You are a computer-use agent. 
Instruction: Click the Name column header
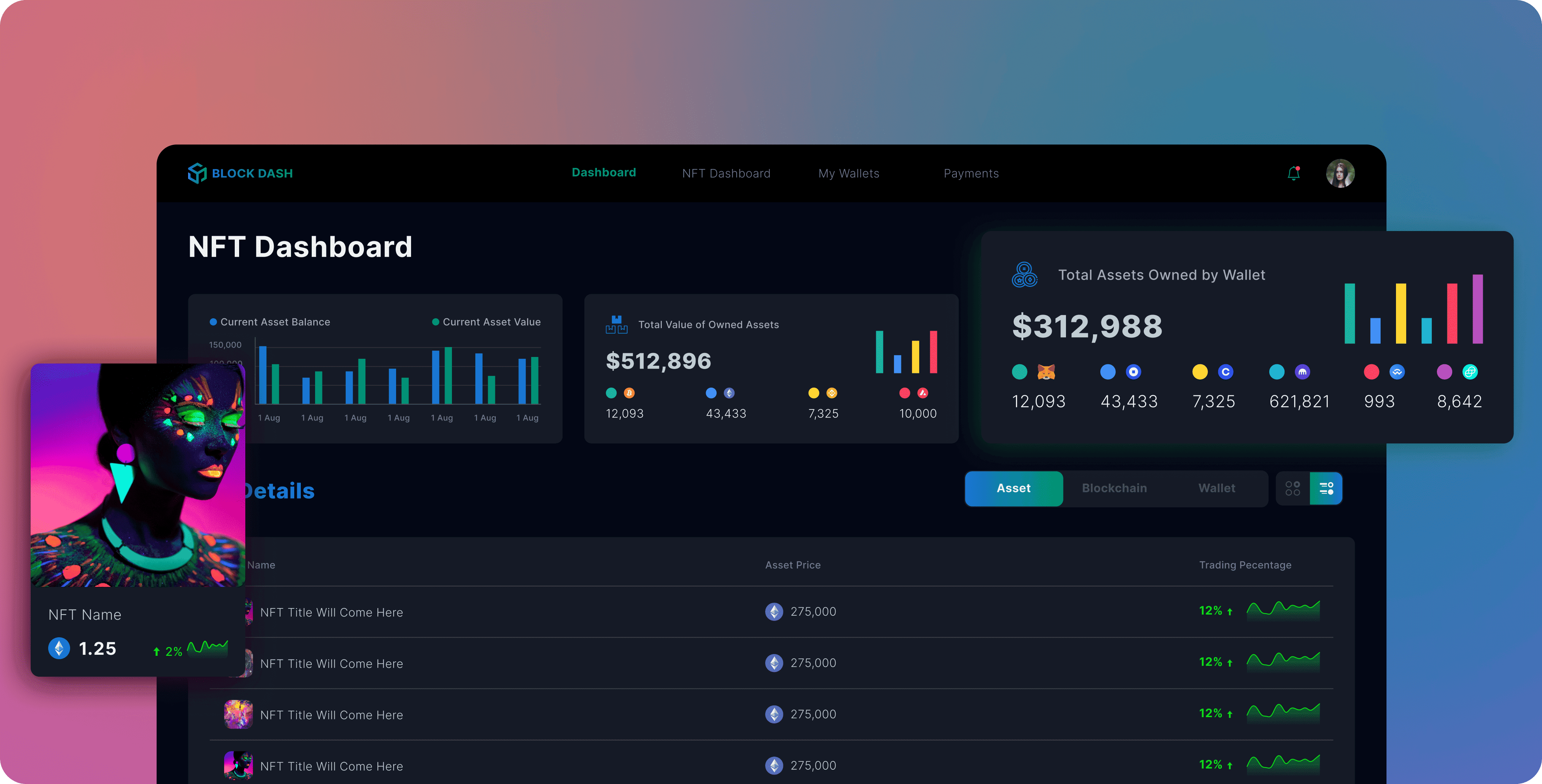tap(261, 565)
